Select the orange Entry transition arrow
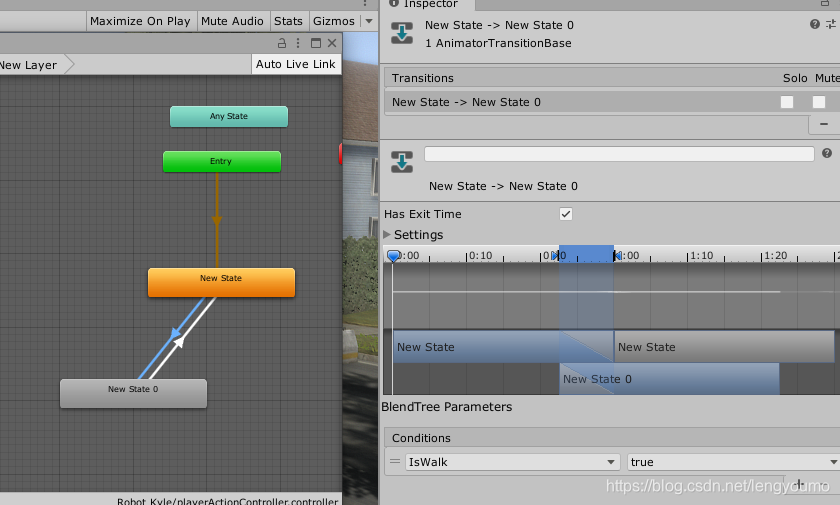Image resolution: width=840 pixels, height=505 pixels. coord(217,220)
